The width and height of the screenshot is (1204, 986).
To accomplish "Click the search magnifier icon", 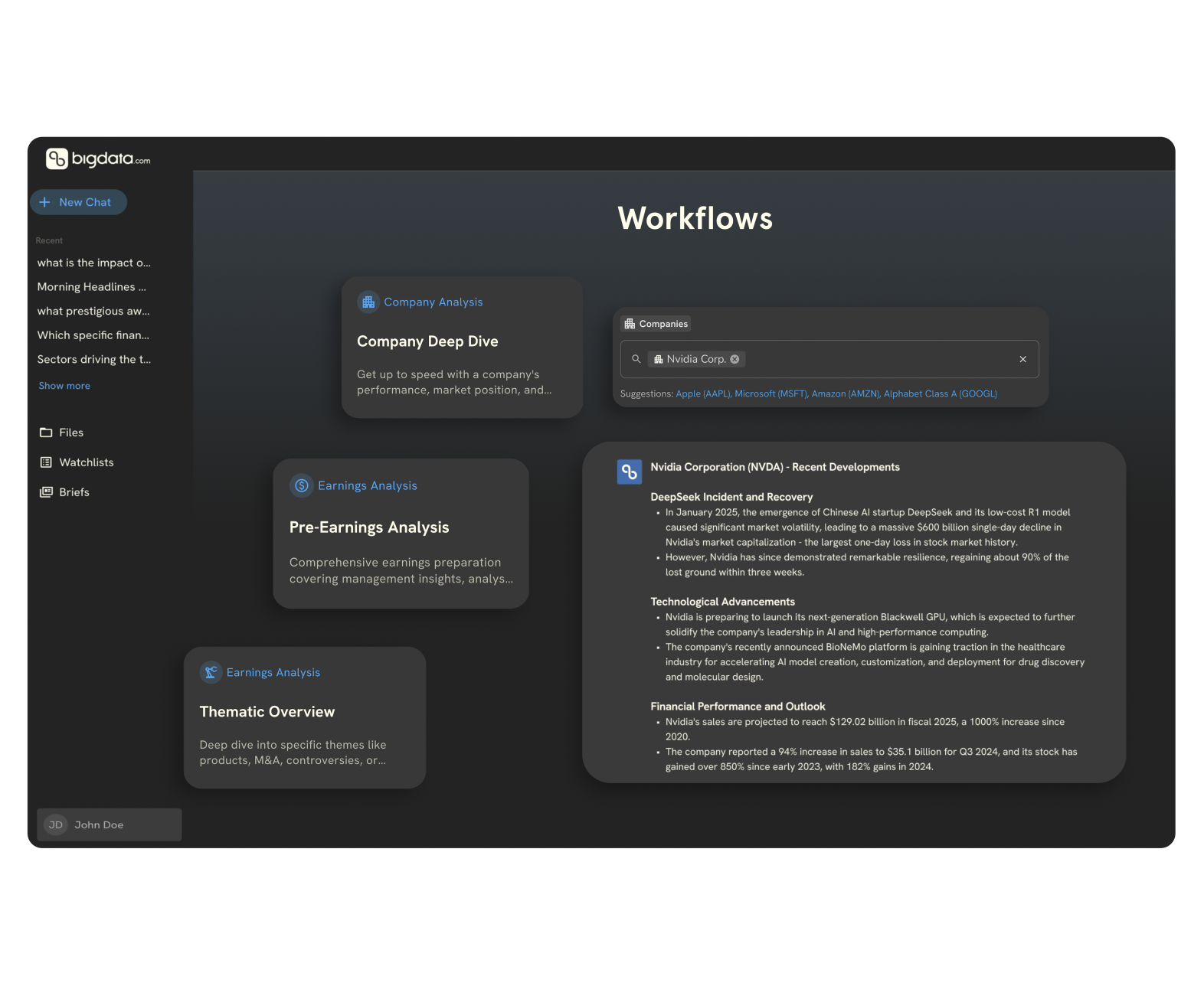I will click(636, 359).
